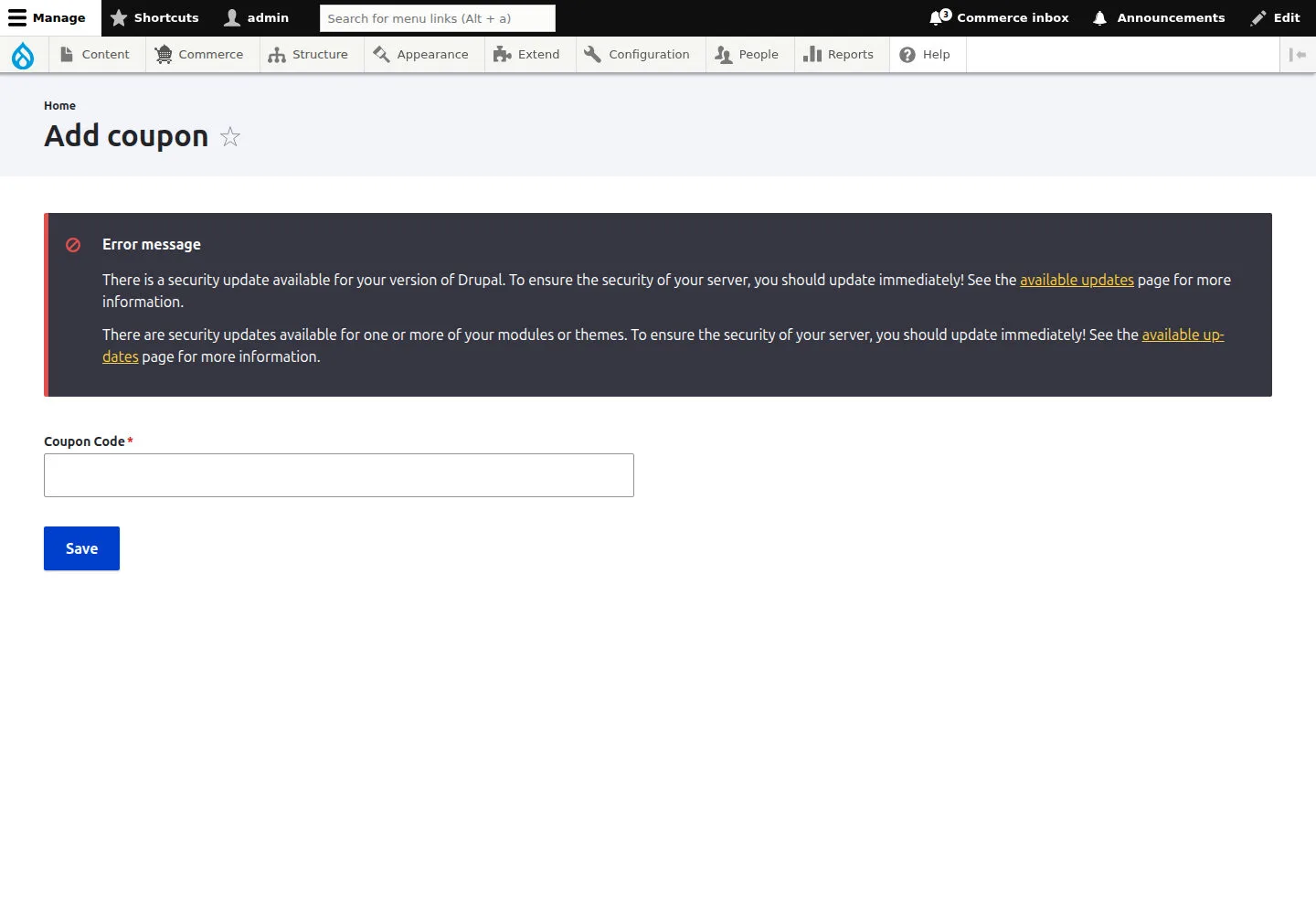Viewport: 1316px width, 914px height.
Task: Click the Coupon Code label
Action: coord(84,441)
